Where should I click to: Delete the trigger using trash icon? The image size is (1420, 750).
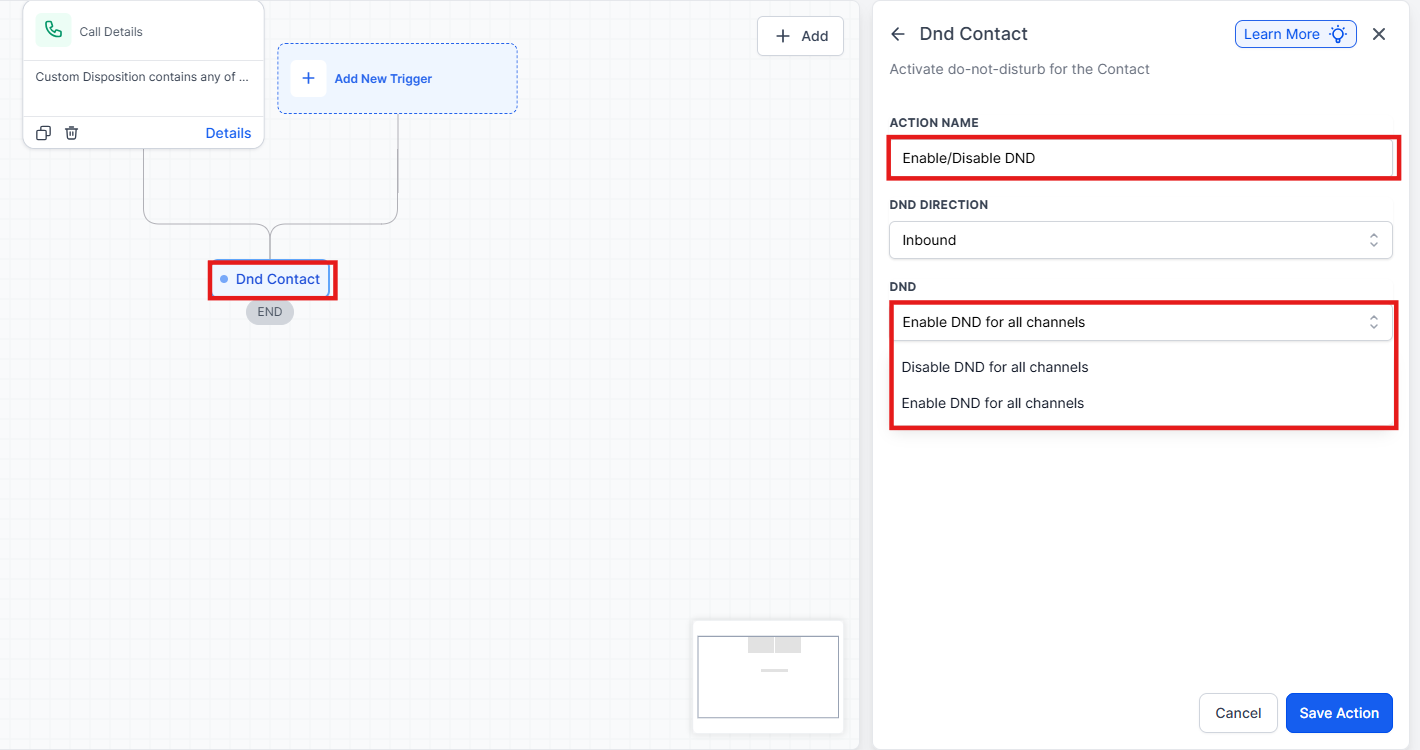pyautogui.click(x=72, y=133)
